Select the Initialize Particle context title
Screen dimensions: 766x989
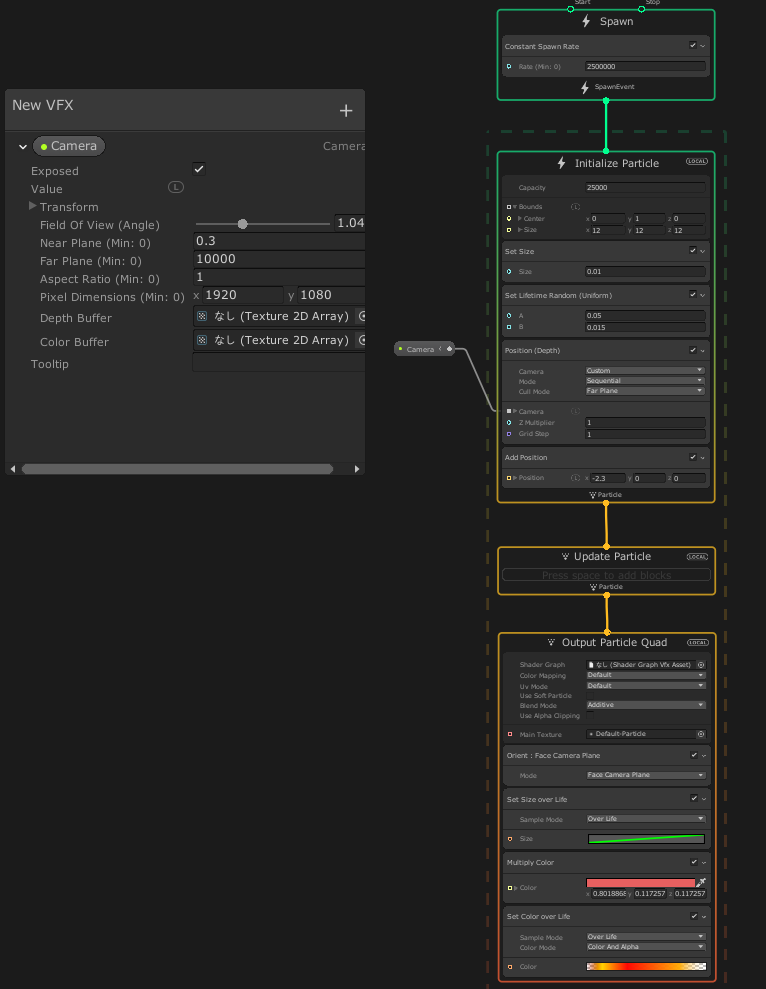click(x=616, y=163)
